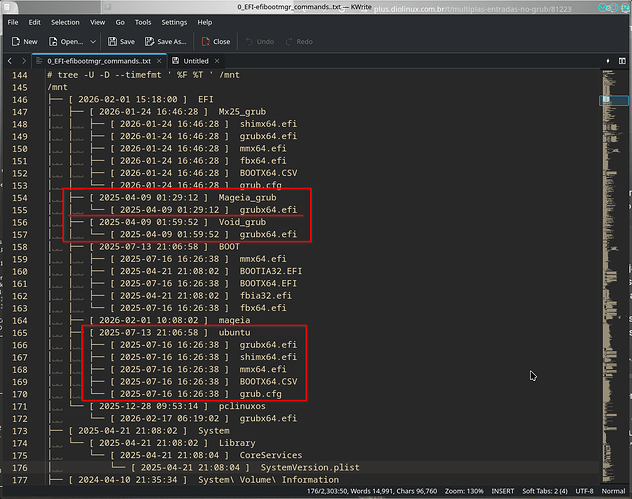Image resolution: width=632 pixels, height=499 pixels.
Task: Expand the Open recent files dropdown arrow
Action: click(93, 42)
